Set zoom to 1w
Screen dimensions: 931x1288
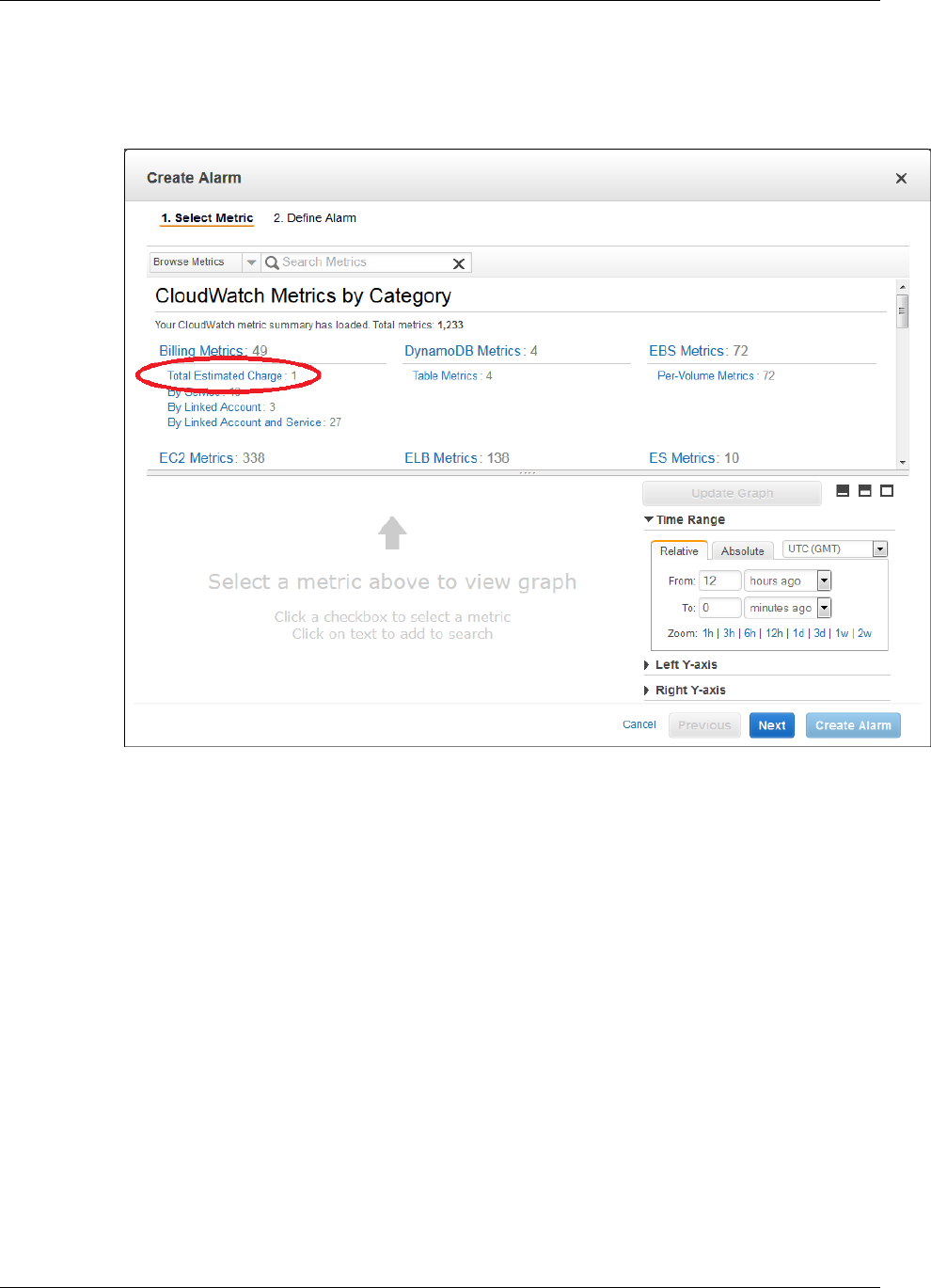(x=842, y=633)
